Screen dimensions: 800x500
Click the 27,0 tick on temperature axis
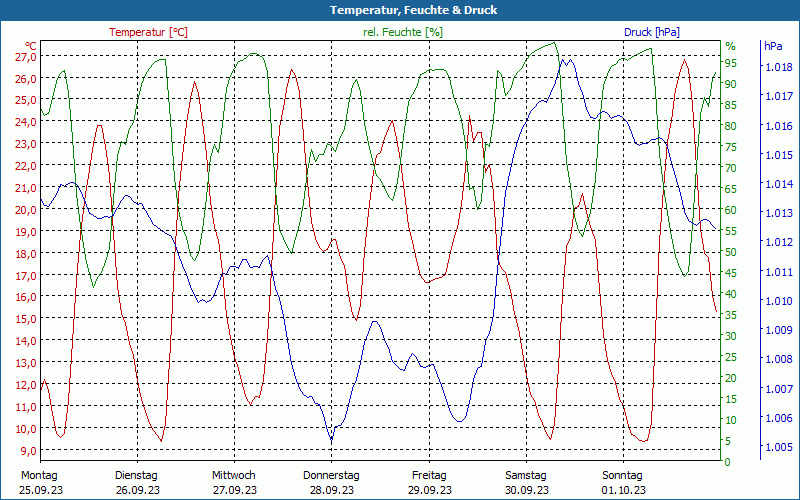[26, 56]
